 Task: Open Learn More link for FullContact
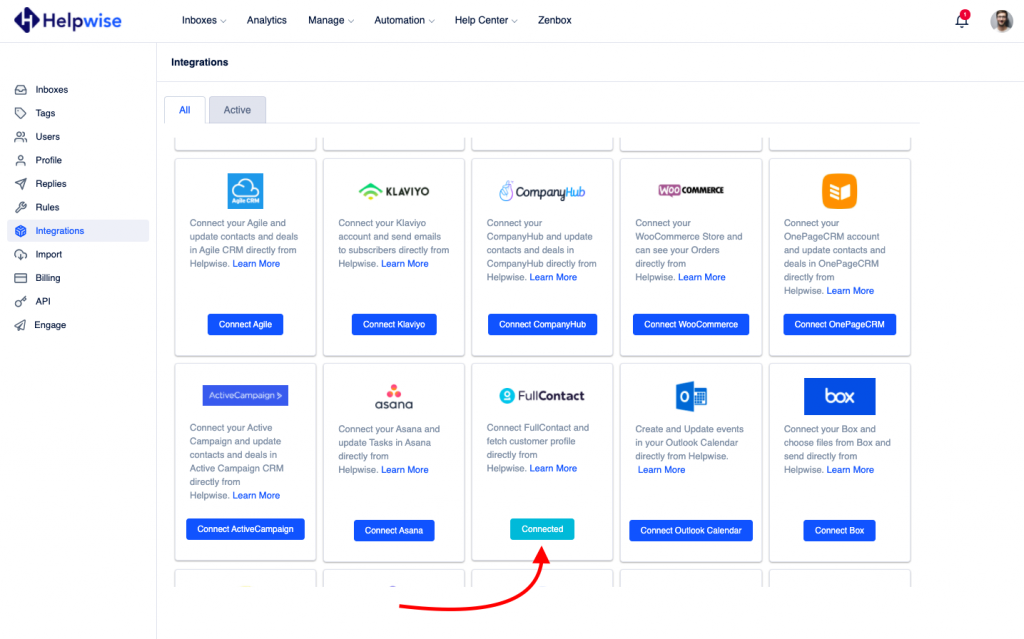point(553,468)
